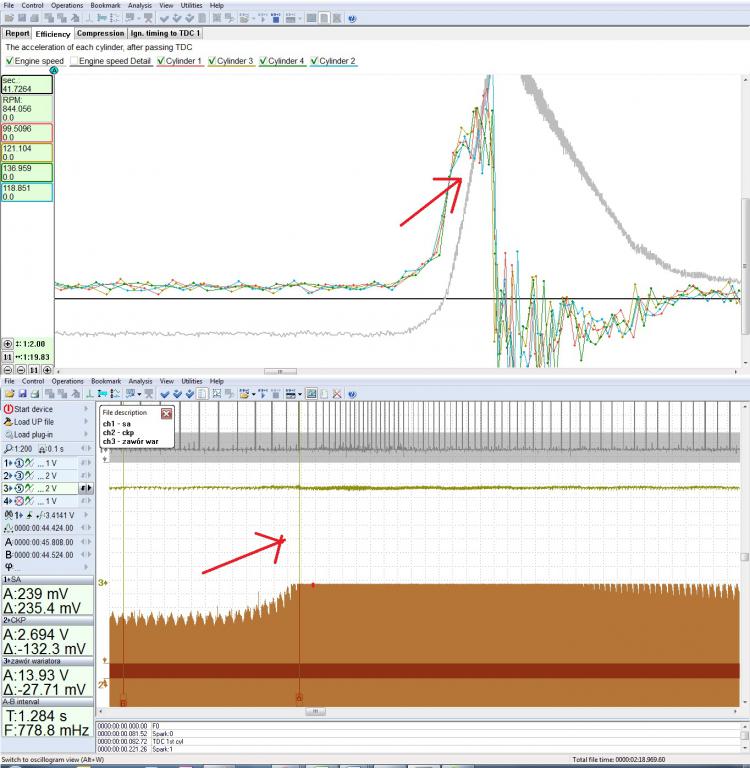Switch to the Compression tab
750x768 pixels.
coord(100,33)
